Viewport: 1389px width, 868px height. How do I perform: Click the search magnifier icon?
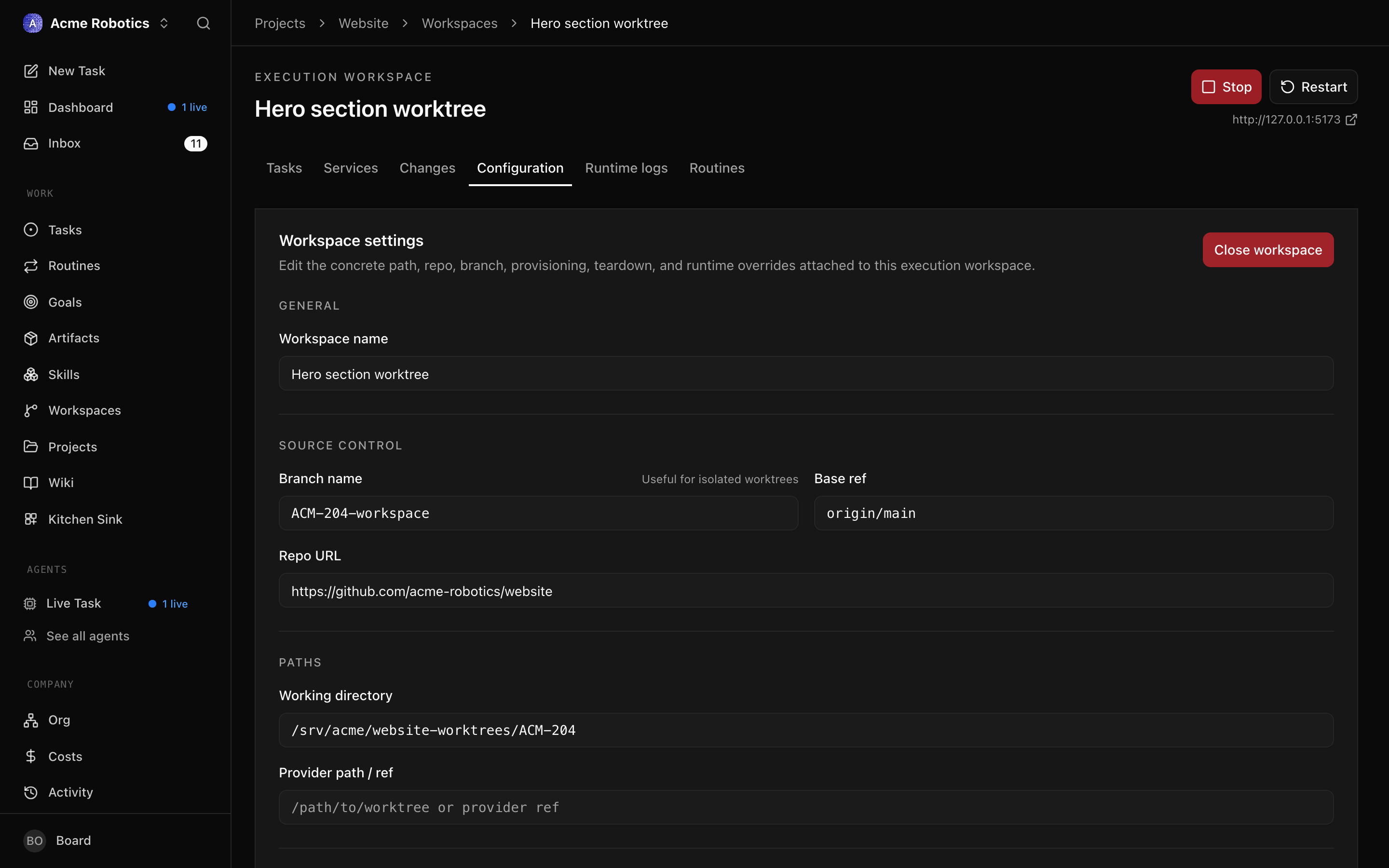(203, 23)
